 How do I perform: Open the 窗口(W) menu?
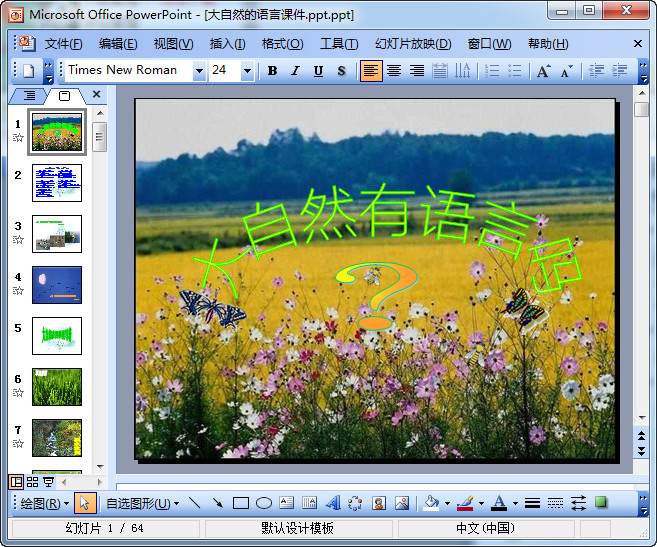[489, 44]
